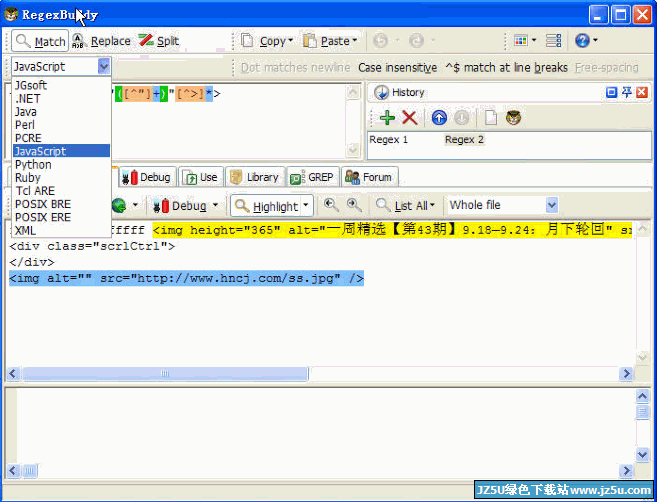Toggle the Case insensitive option
The width and height of the screenshot is (657, 502).
397,67
